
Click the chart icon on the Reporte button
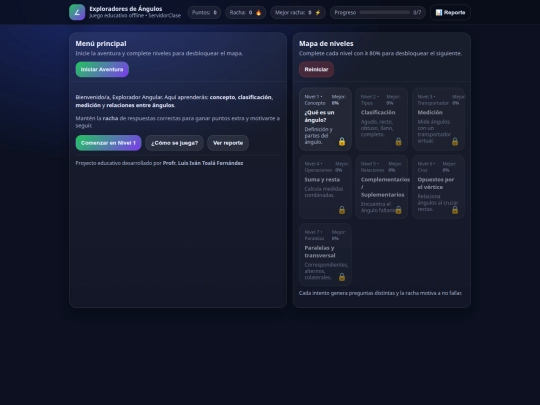(439, 13)
